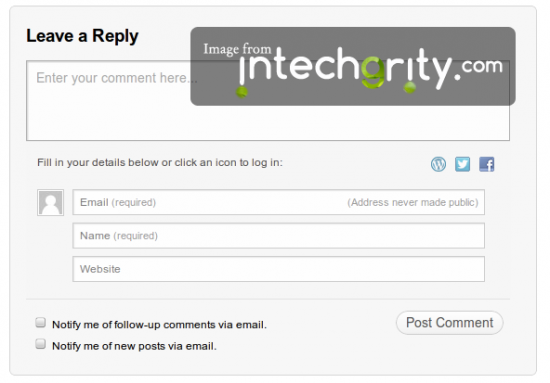
Task: Click the Website input field
Action: (x=279, y=269)
